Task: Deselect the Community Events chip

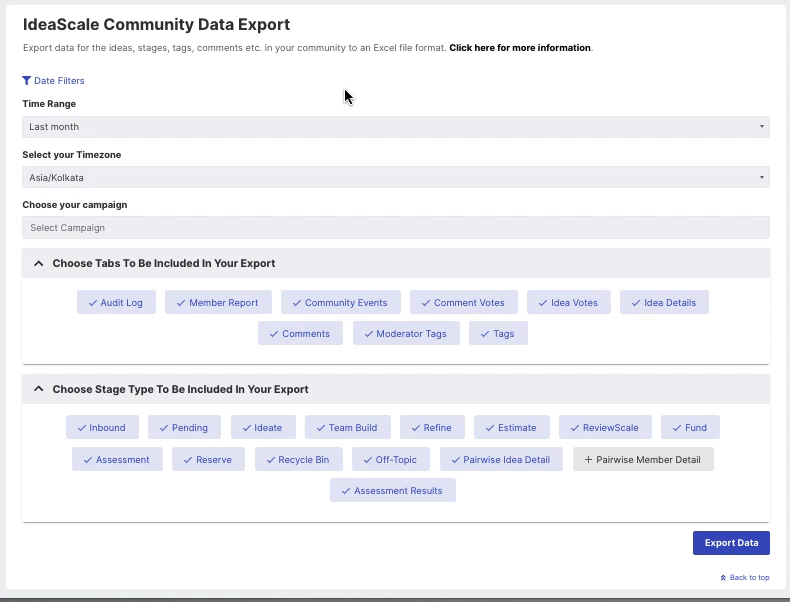Action: click(x=341, y=302)
